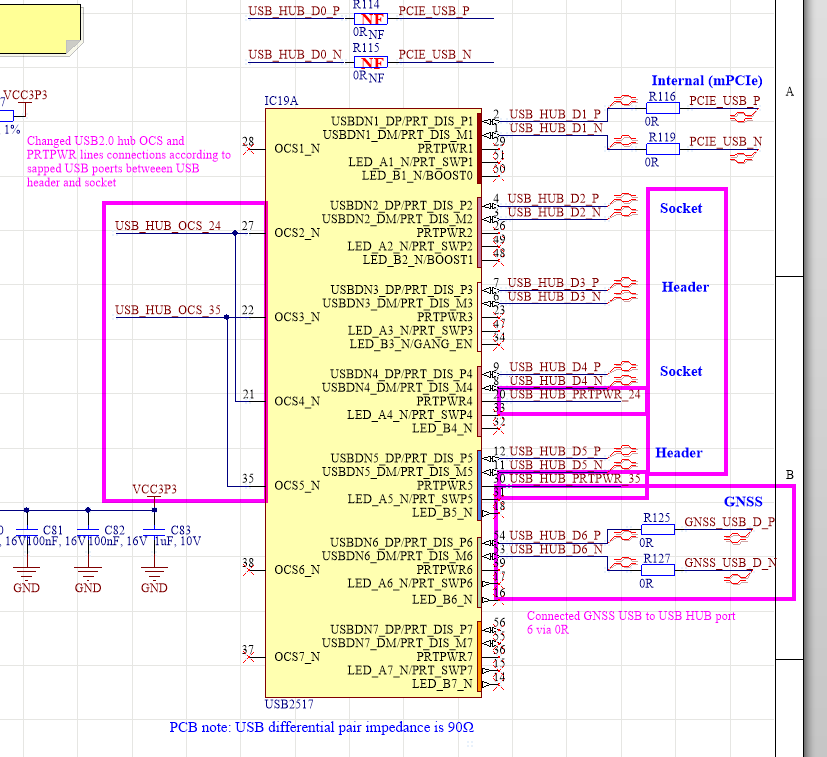Select the GND symbol below C83
827x757 pixels.
click(x=154, y=579)
